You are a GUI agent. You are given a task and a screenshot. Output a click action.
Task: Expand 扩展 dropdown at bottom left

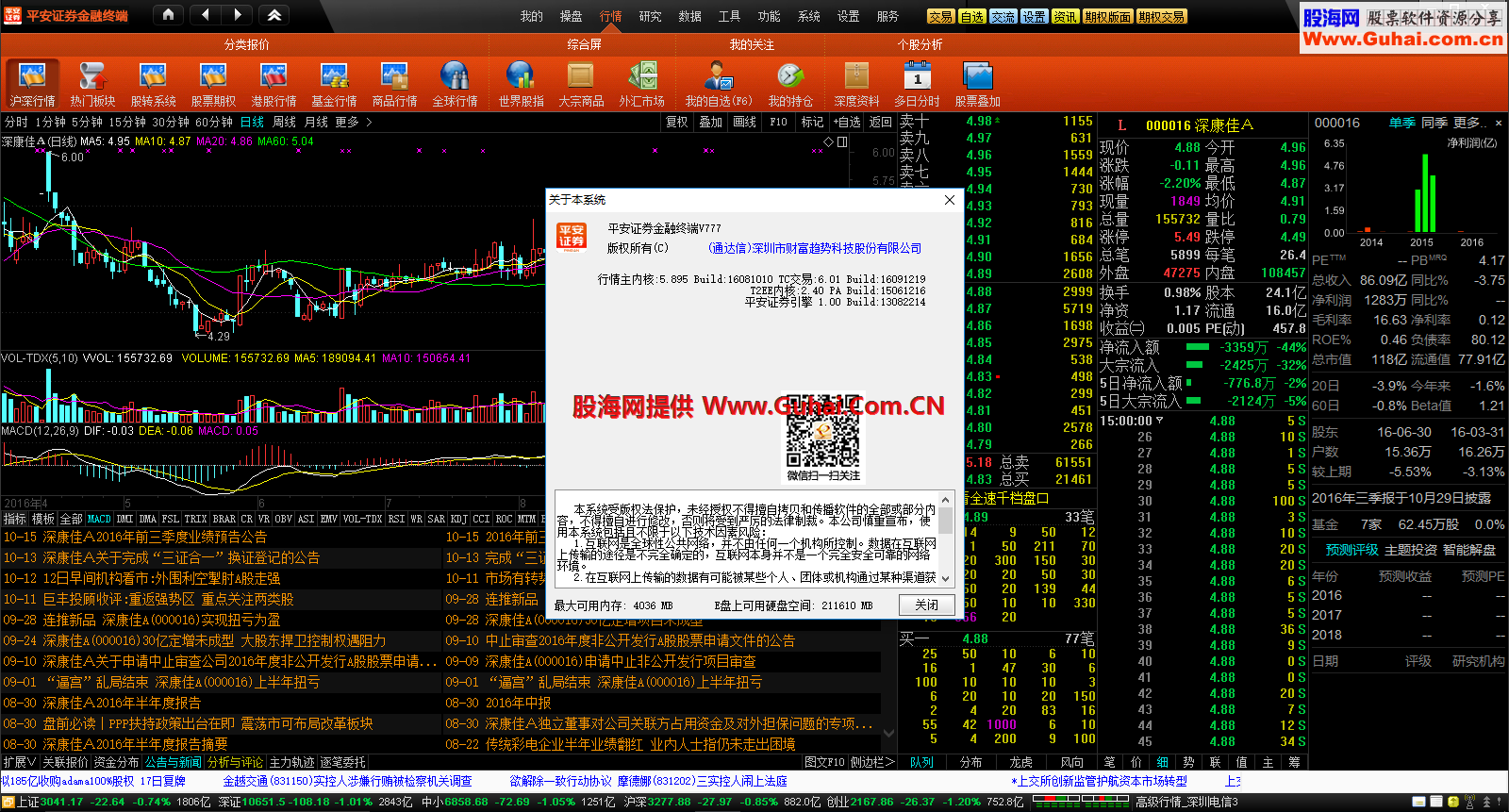19,762
